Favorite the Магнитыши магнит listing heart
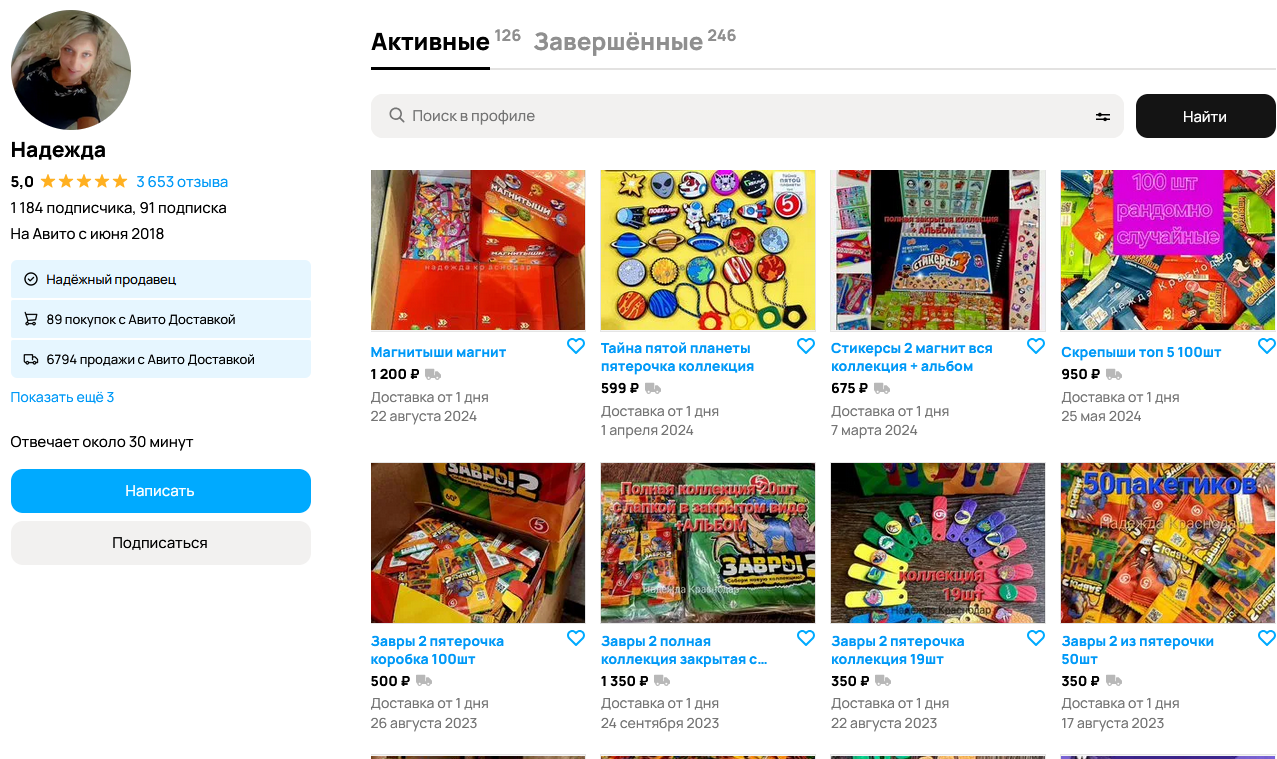 (x=576, y=346)
